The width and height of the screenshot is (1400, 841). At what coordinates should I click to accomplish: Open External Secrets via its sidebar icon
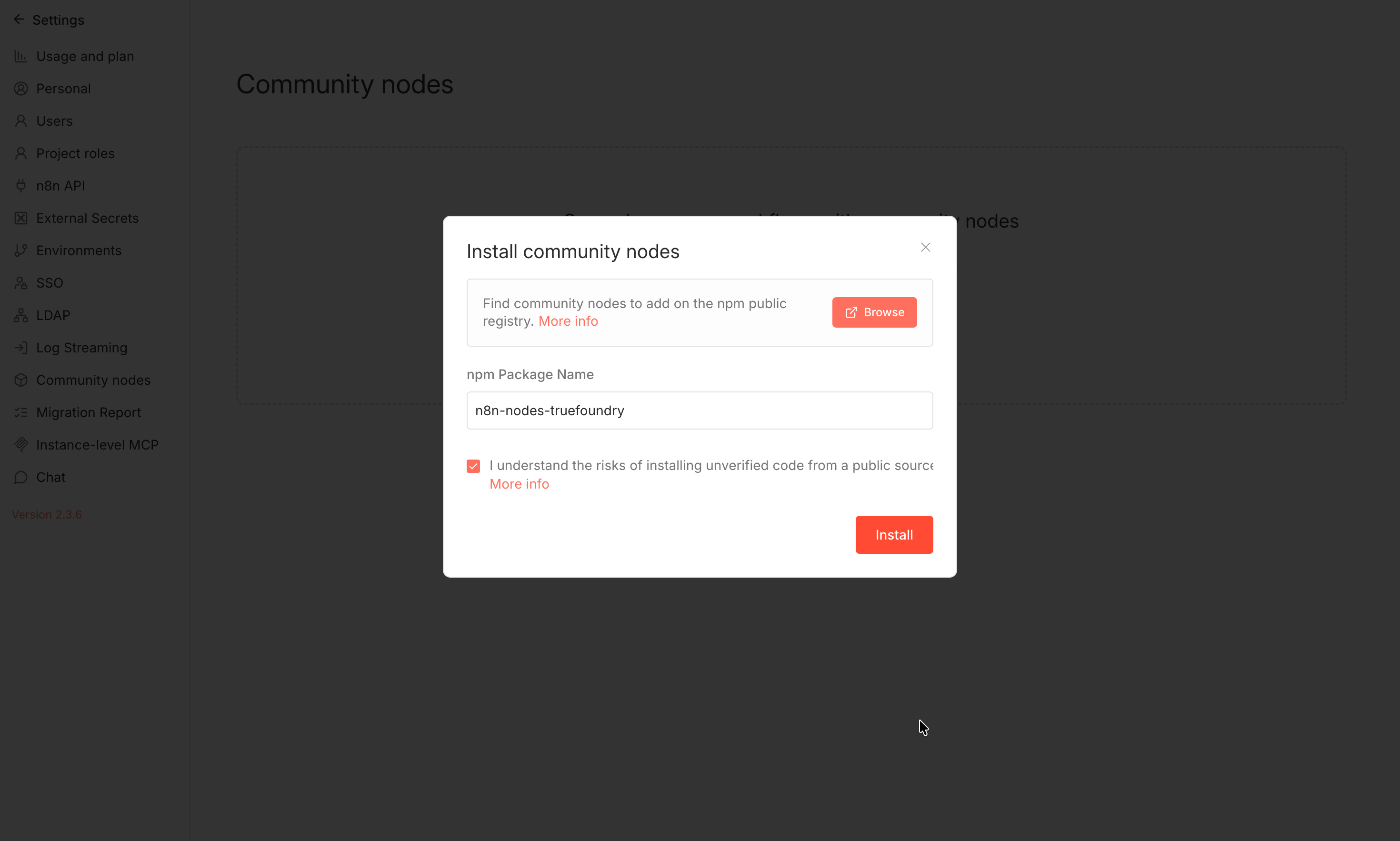point(21,218)
